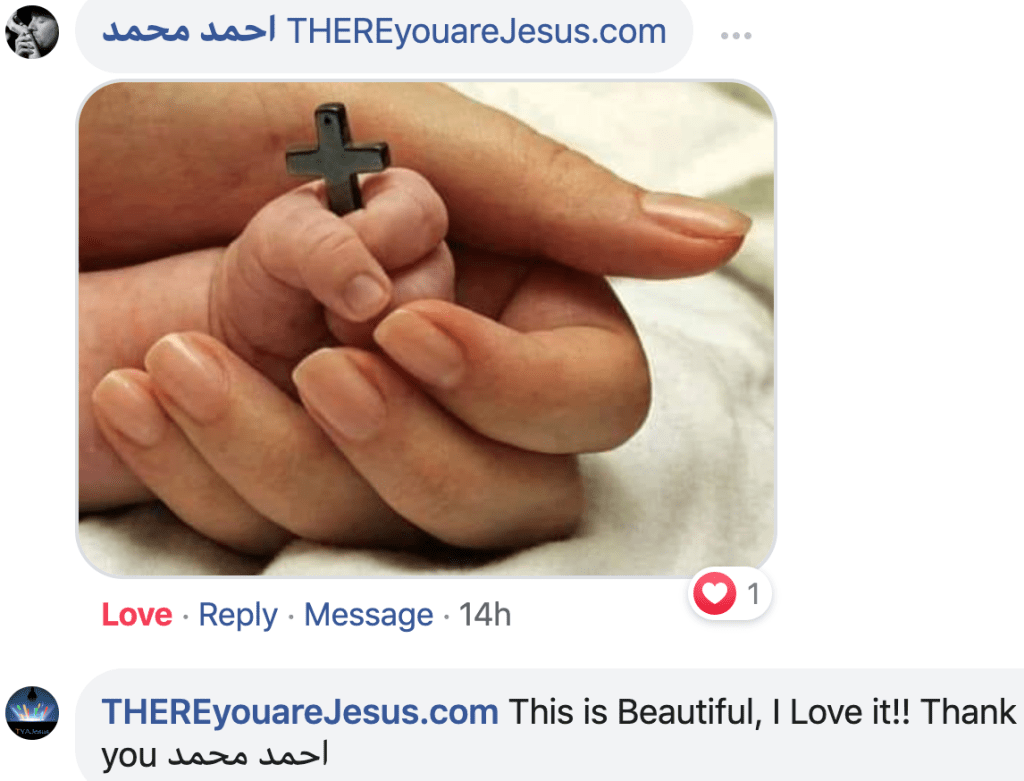Click tagged THEREyouareJesus.com in first comment
This screenshot has height=781, width=1024.
[477, 32]
